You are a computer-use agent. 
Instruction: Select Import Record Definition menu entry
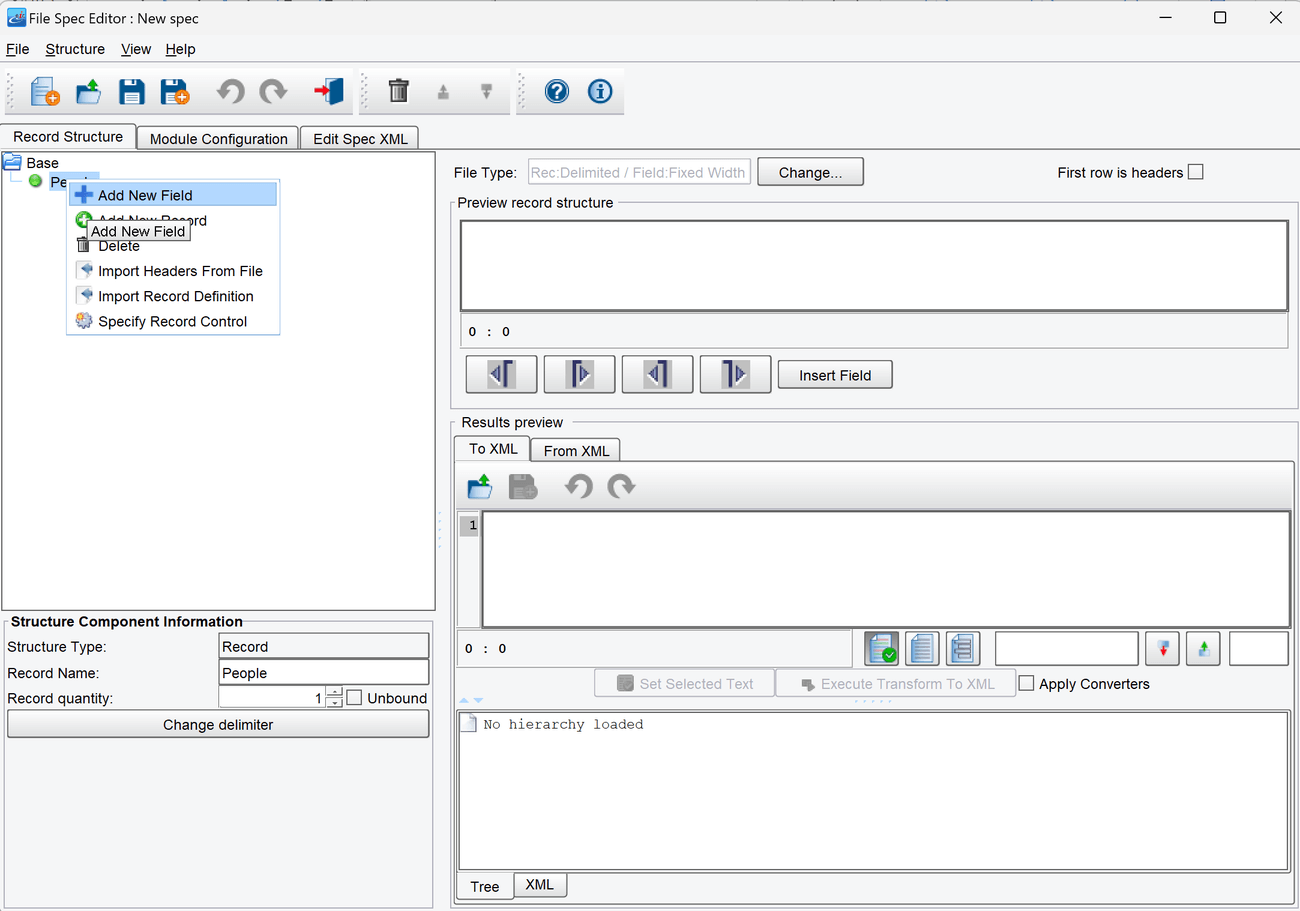tap(172, 296)
